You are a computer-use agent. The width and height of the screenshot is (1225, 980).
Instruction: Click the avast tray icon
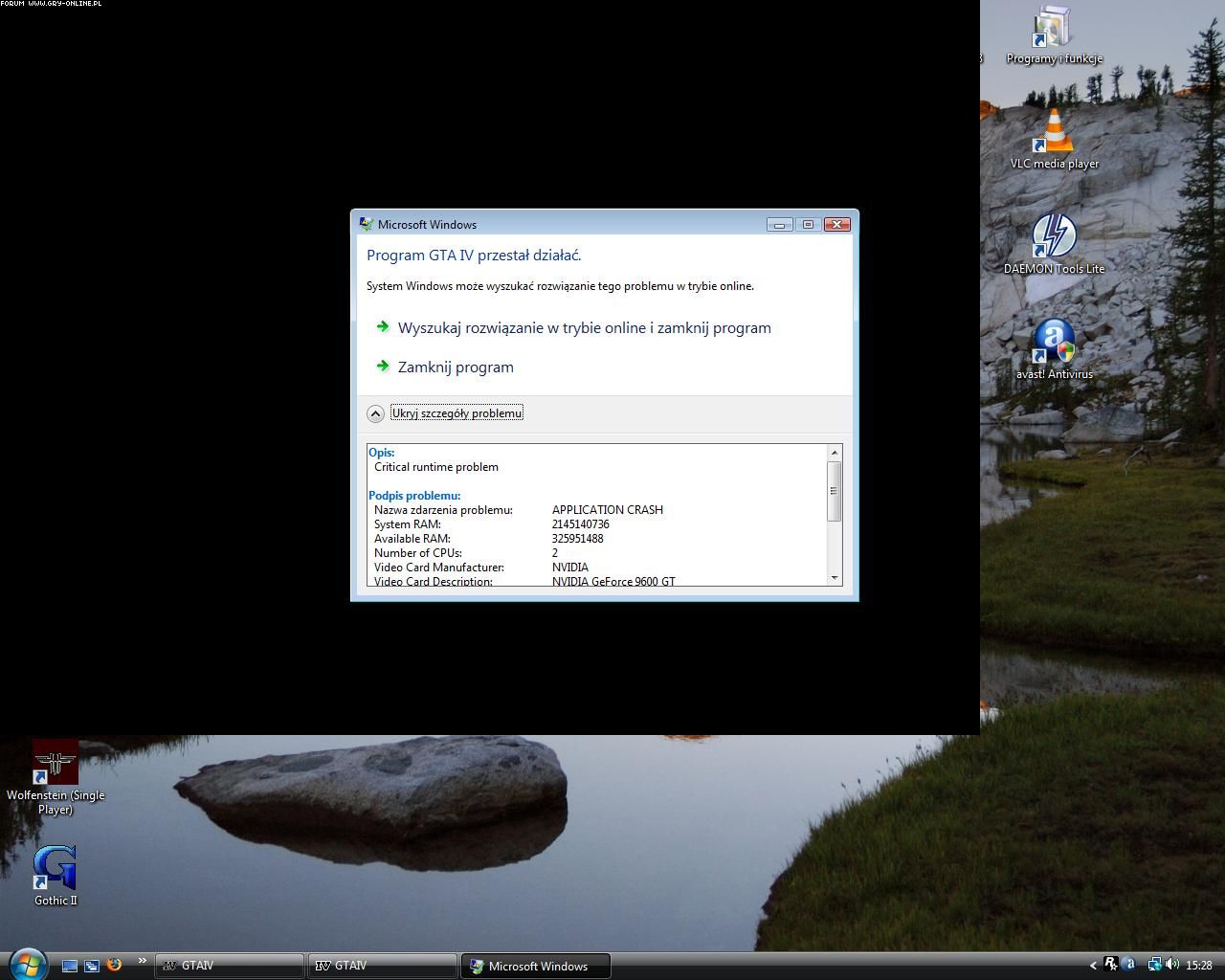(x=1130, y=965)
